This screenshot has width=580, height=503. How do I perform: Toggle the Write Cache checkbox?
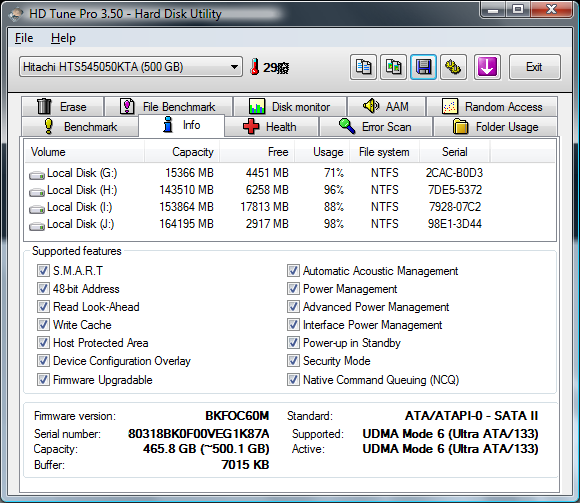tap(43, 325)
